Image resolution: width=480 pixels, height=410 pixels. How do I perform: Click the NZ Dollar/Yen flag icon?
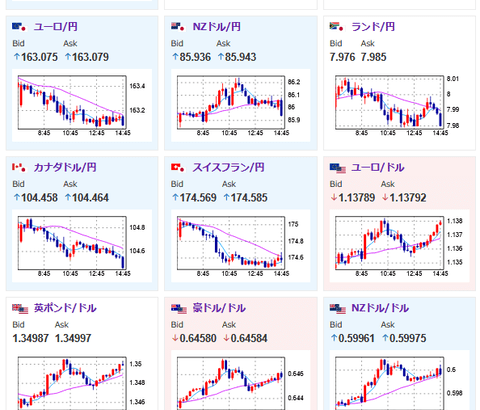click(178, 27)
